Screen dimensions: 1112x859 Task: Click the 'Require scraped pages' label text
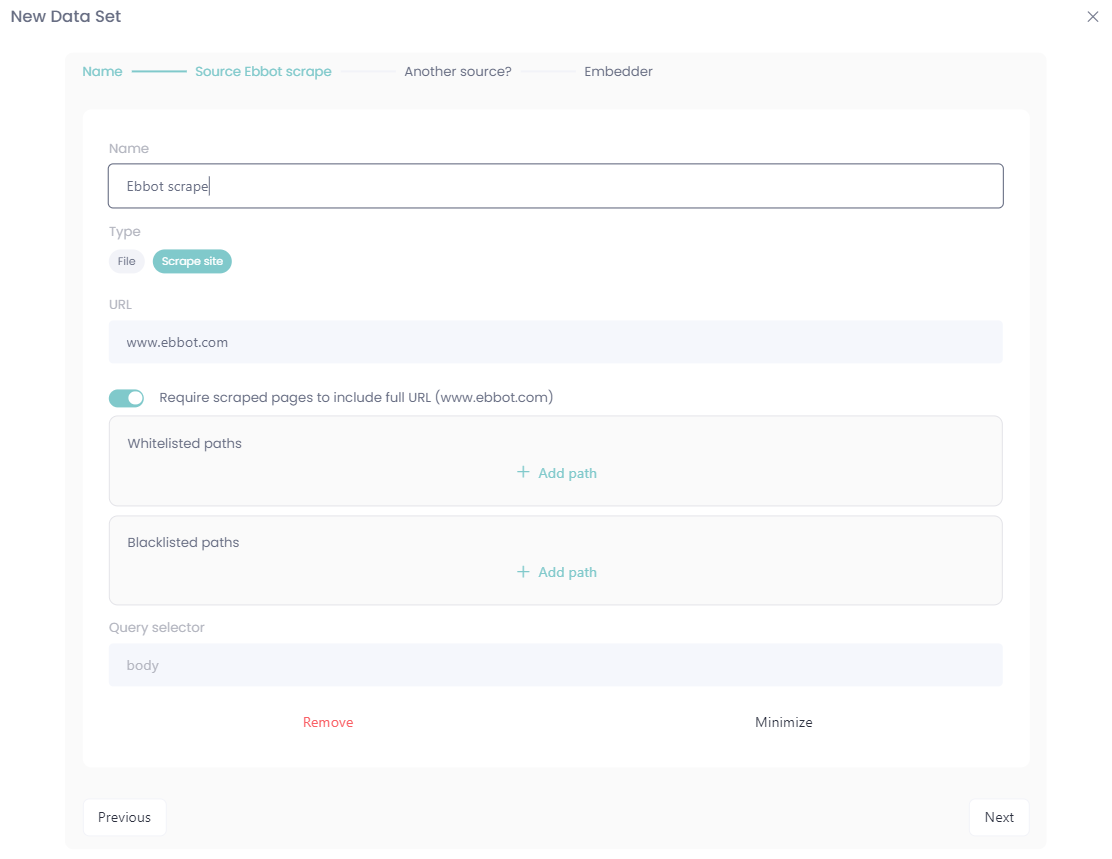[356, 398]
